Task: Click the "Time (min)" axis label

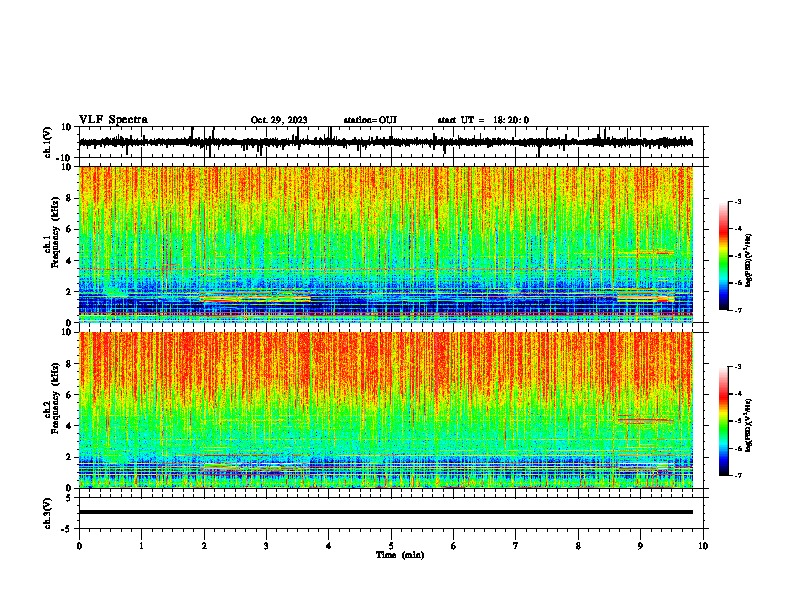Action: click(400, 555)
